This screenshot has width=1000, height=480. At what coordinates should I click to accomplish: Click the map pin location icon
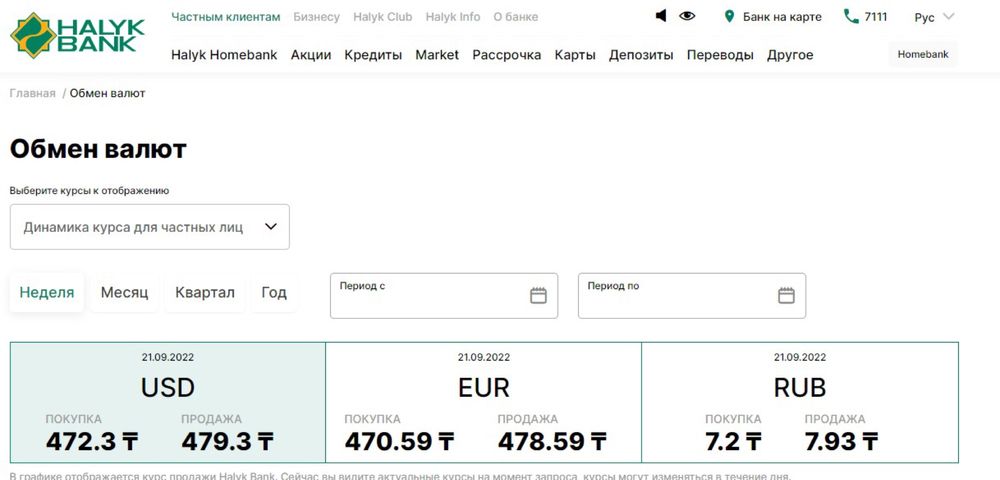(x=730, y=17)
